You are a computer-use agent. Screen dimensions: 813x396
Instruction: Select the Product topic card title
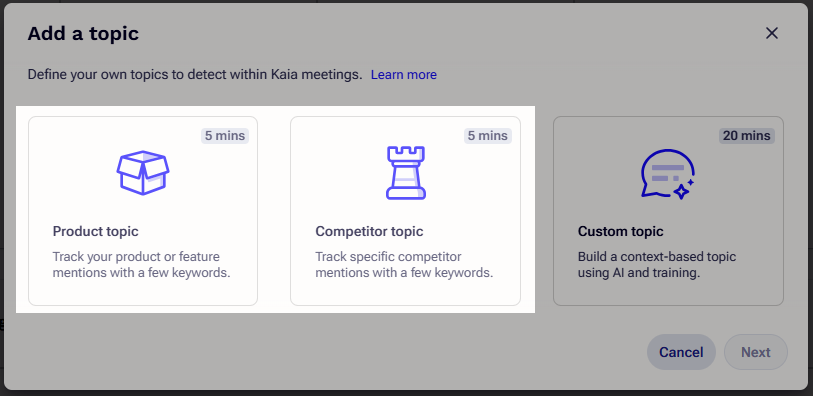coord(95,231)
